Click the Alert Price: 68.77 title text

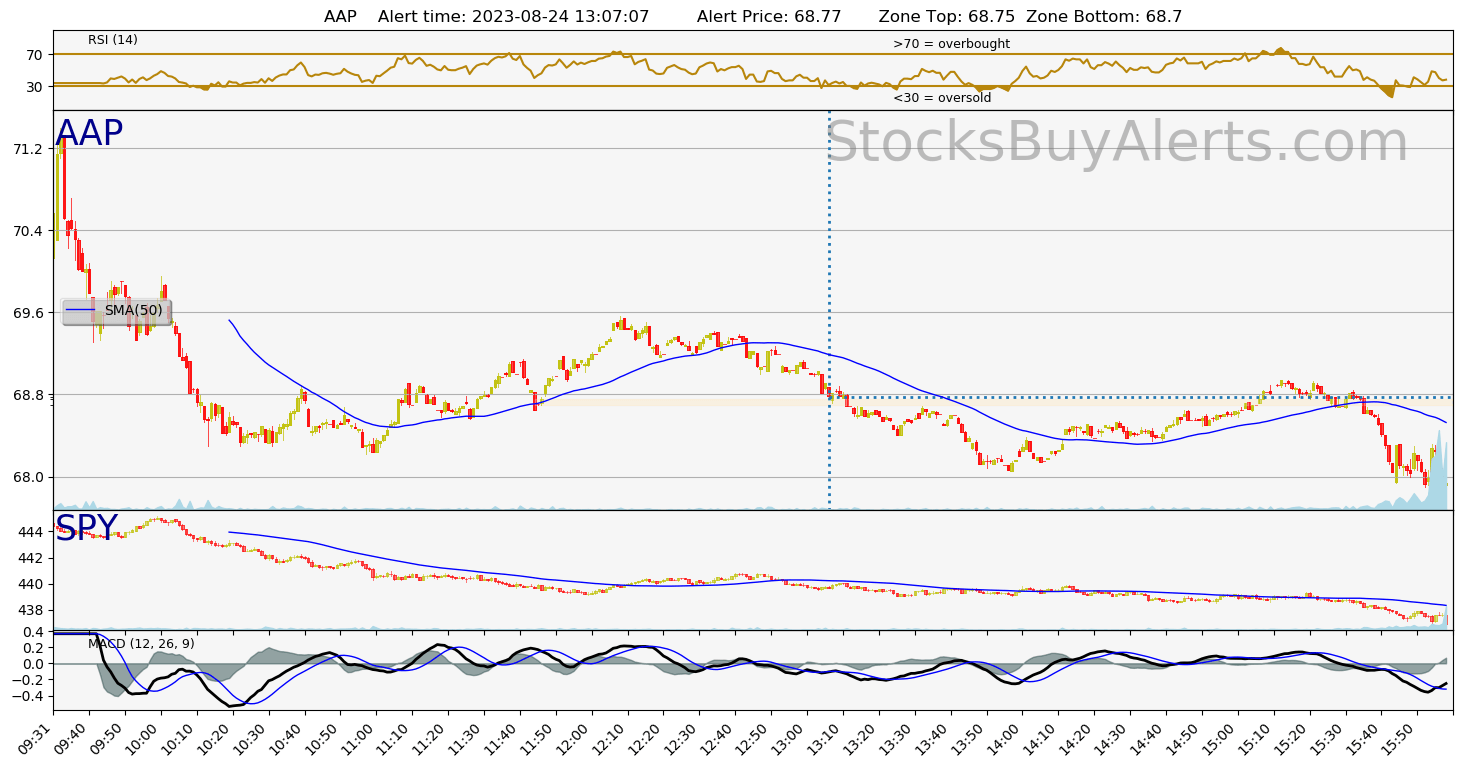(769, 17)
